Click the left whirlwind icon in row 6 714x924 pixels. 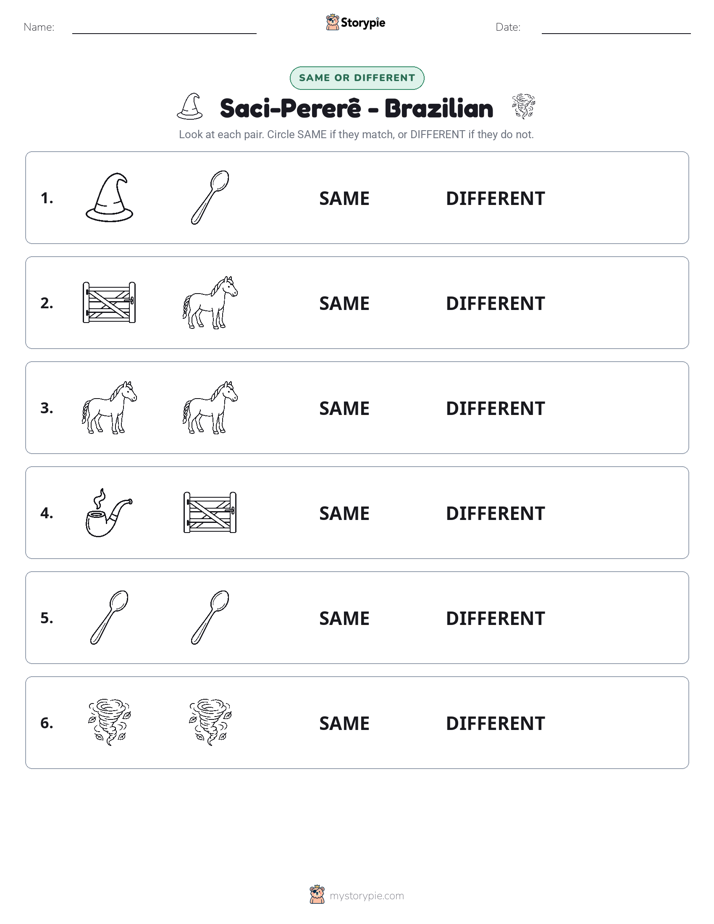point(110,722)
